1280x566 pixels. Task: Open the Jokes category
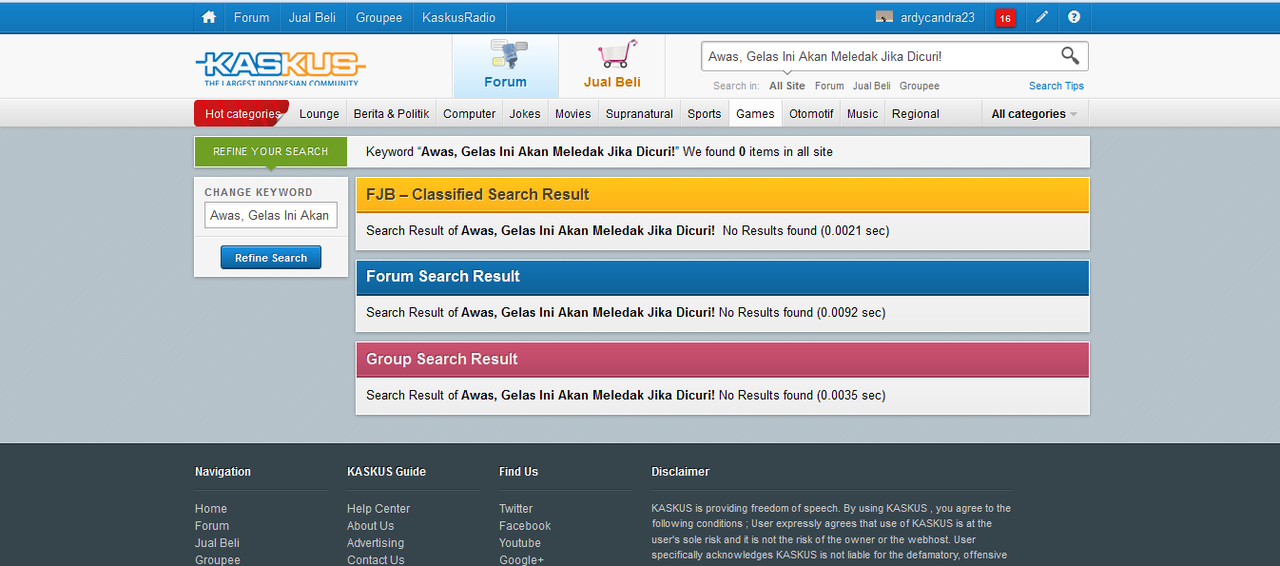[x=525, y=114]
